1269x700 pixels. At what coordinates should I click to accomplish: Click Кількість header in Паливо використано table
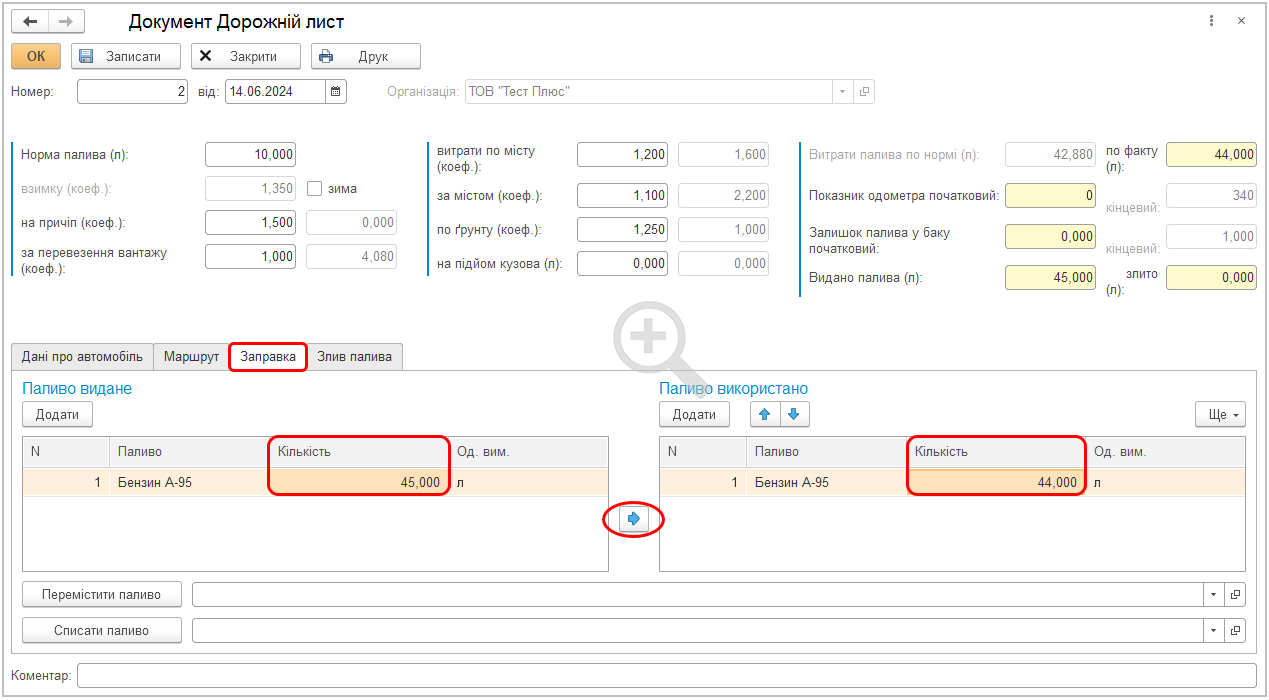pyautogui.click(x=997, y=451)
